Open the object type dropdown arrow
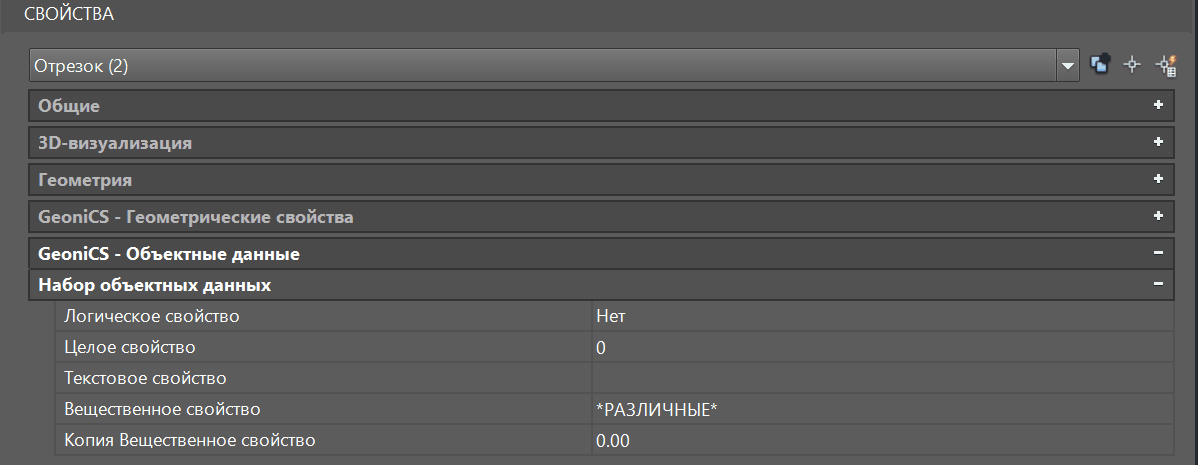The height and width of the screenshot is (465, 1198). (1068, 66)
